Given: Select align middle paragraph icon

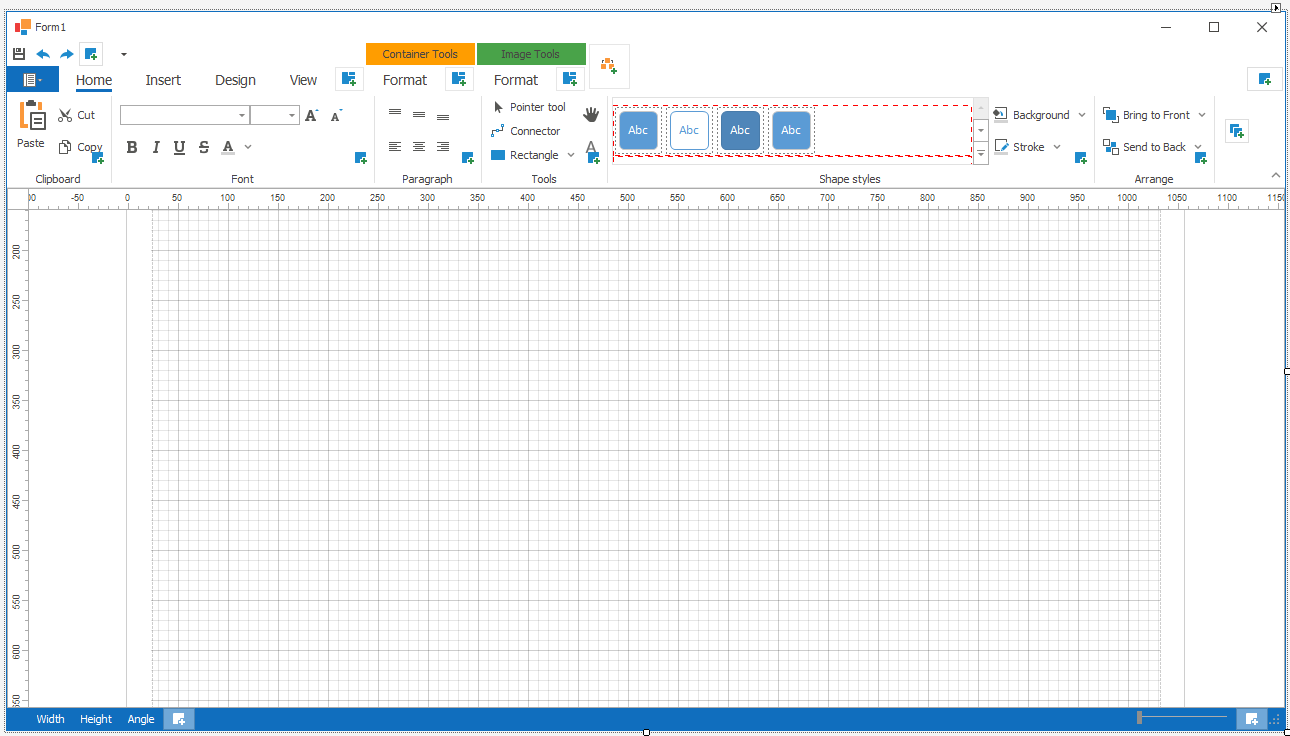Looking at the screenshot, I should (419, 115).
